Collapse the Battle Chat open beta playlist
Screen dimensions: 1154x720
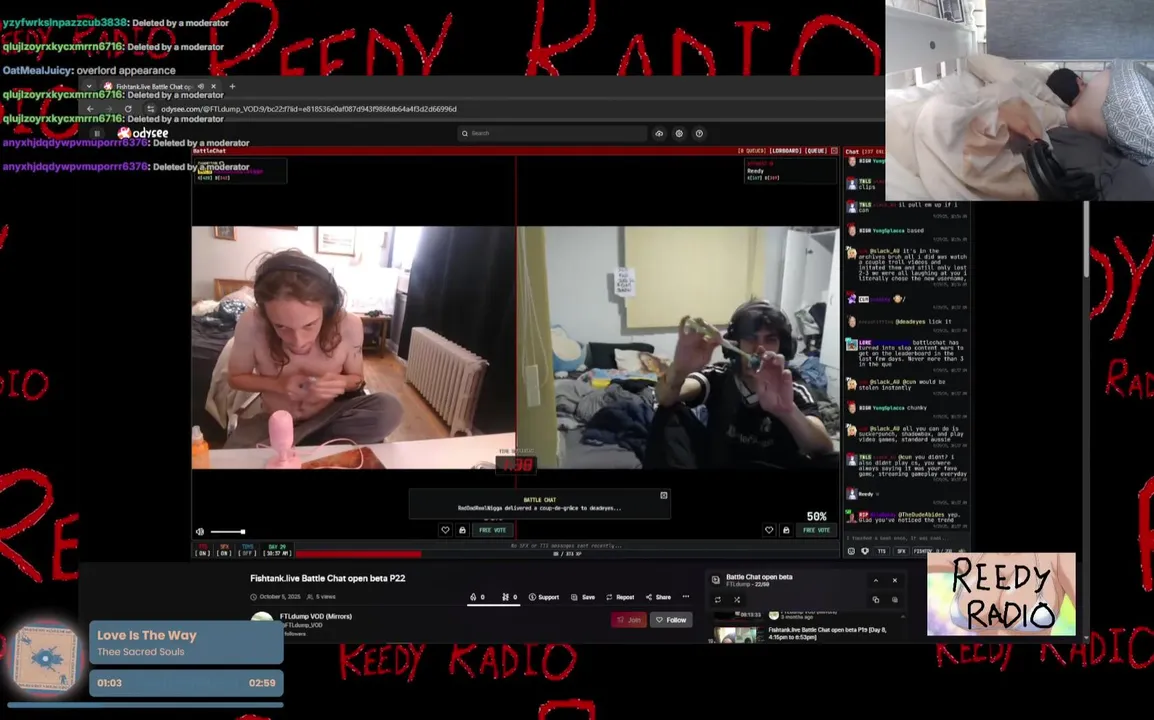click(876, 580)
